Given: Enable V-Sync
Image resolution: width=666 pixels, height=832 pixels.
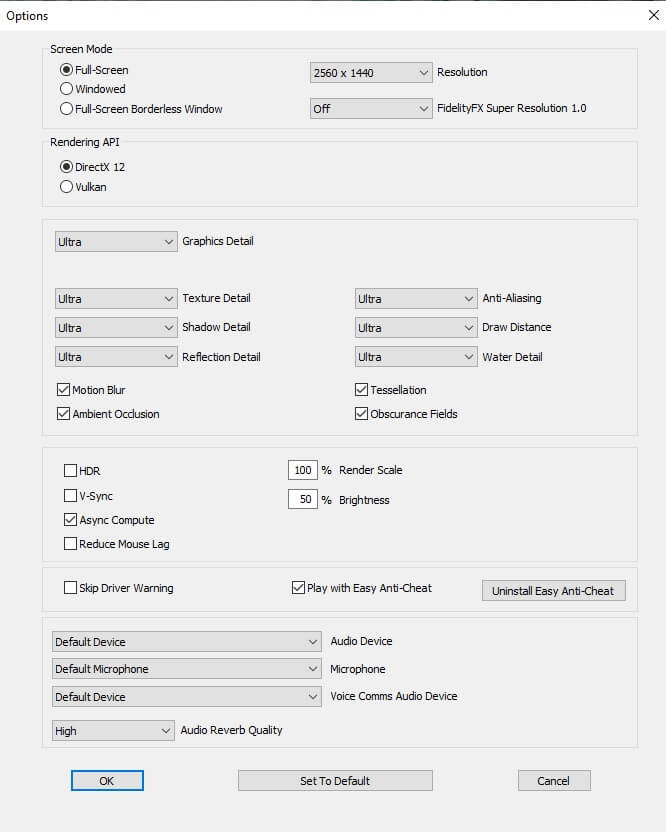Looking at the screenshot, I should [x=70, y=495].
